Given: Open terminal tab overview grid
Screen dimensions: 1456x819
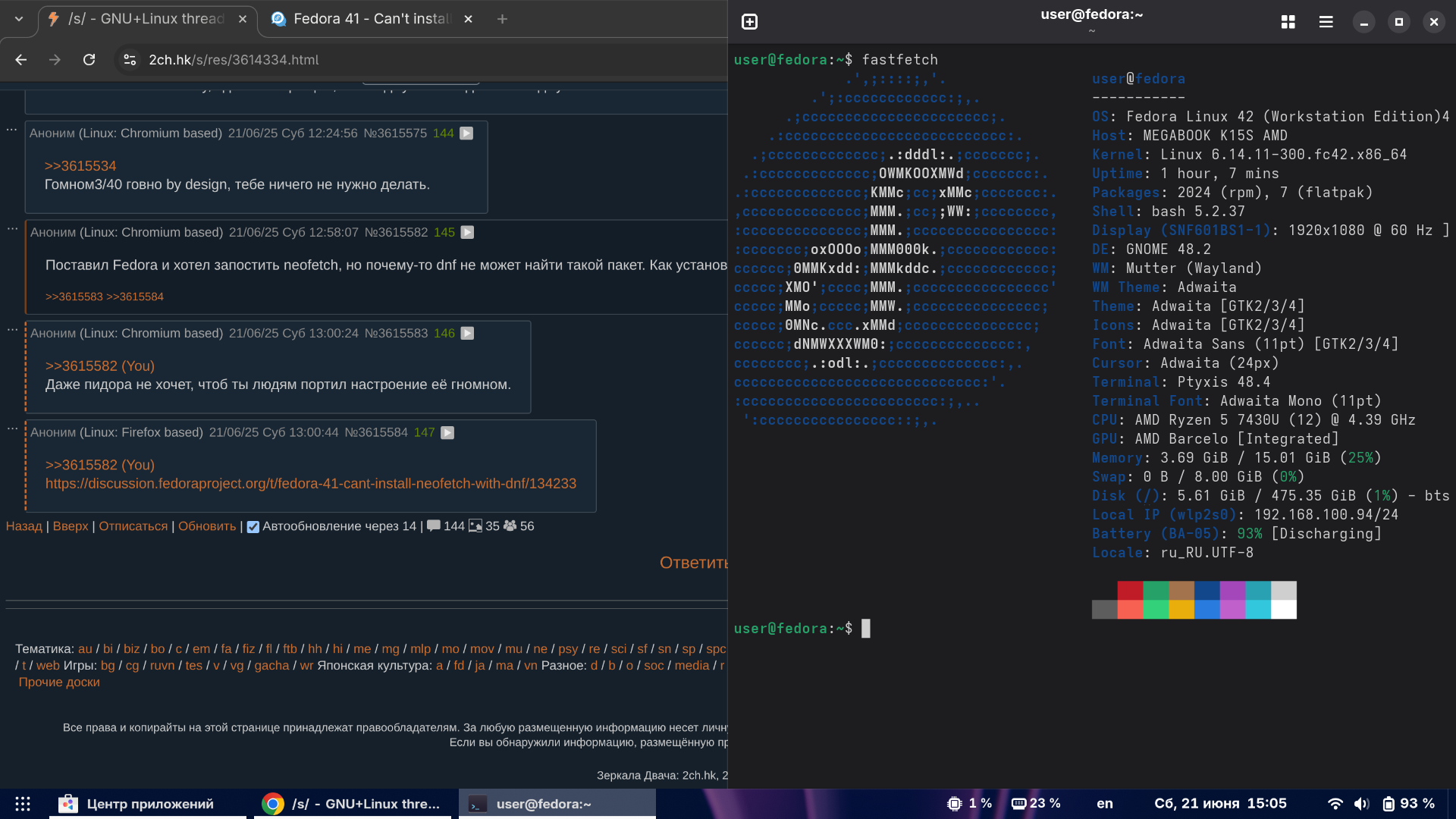Looking at the screenshot, I should point(1288,22).
